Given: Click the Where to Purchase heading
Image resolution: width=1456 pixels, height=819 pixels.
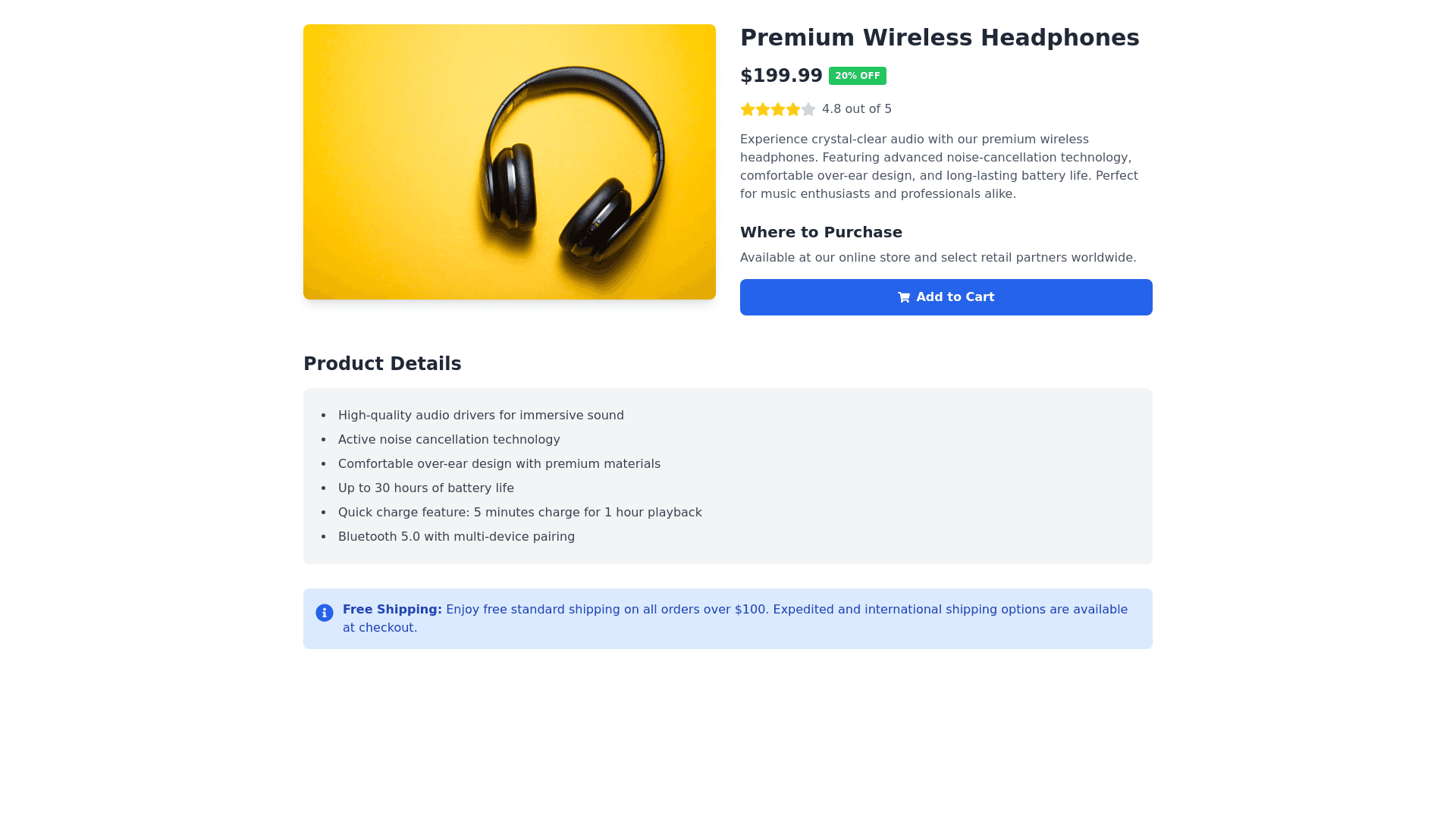Looking at the screenshot, I should [x=821, y=233].
